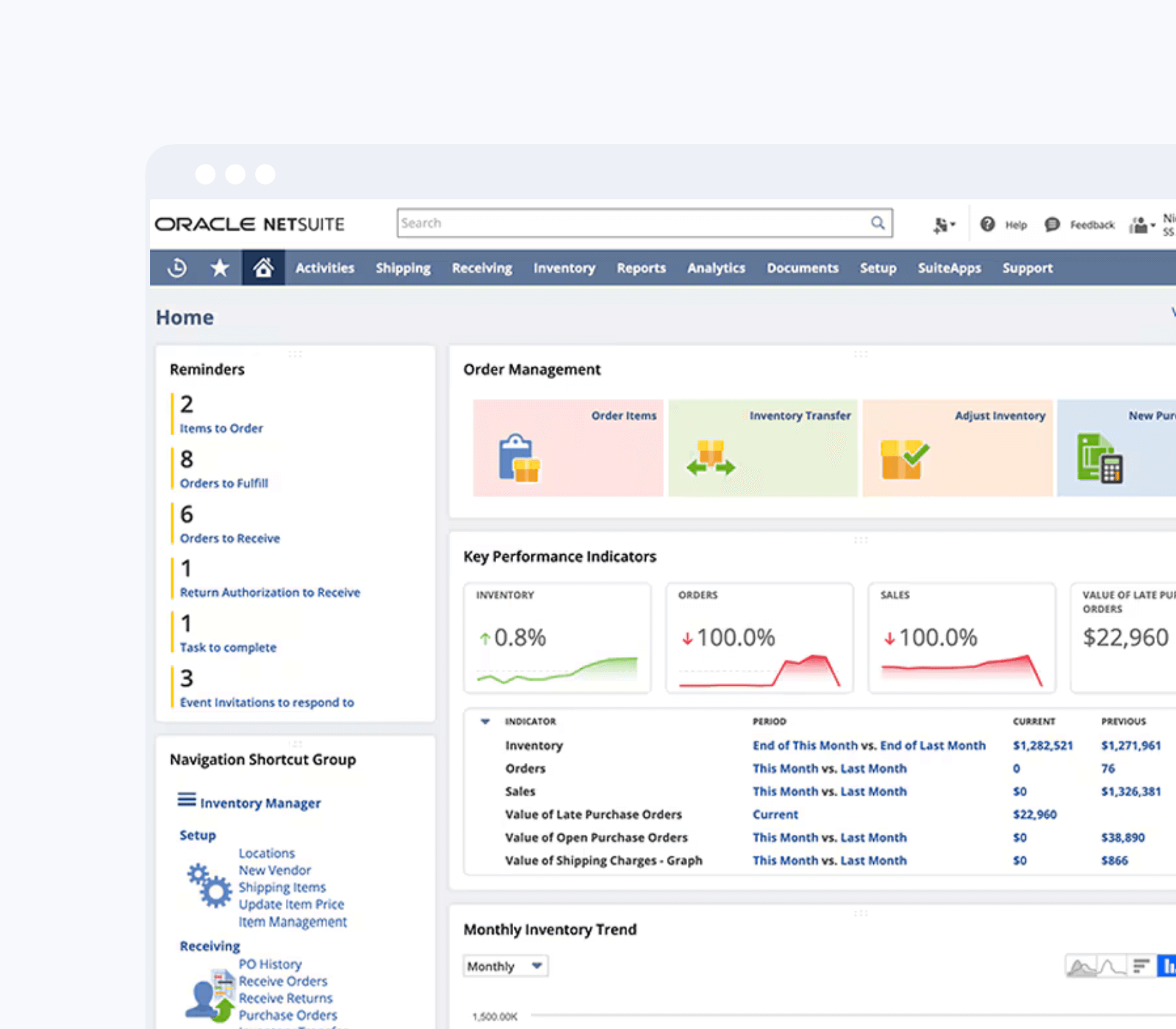Open the Receive Orders link
Image resolution: width=1176 pixels, height=1029 pixels.
tap(283, 981)
